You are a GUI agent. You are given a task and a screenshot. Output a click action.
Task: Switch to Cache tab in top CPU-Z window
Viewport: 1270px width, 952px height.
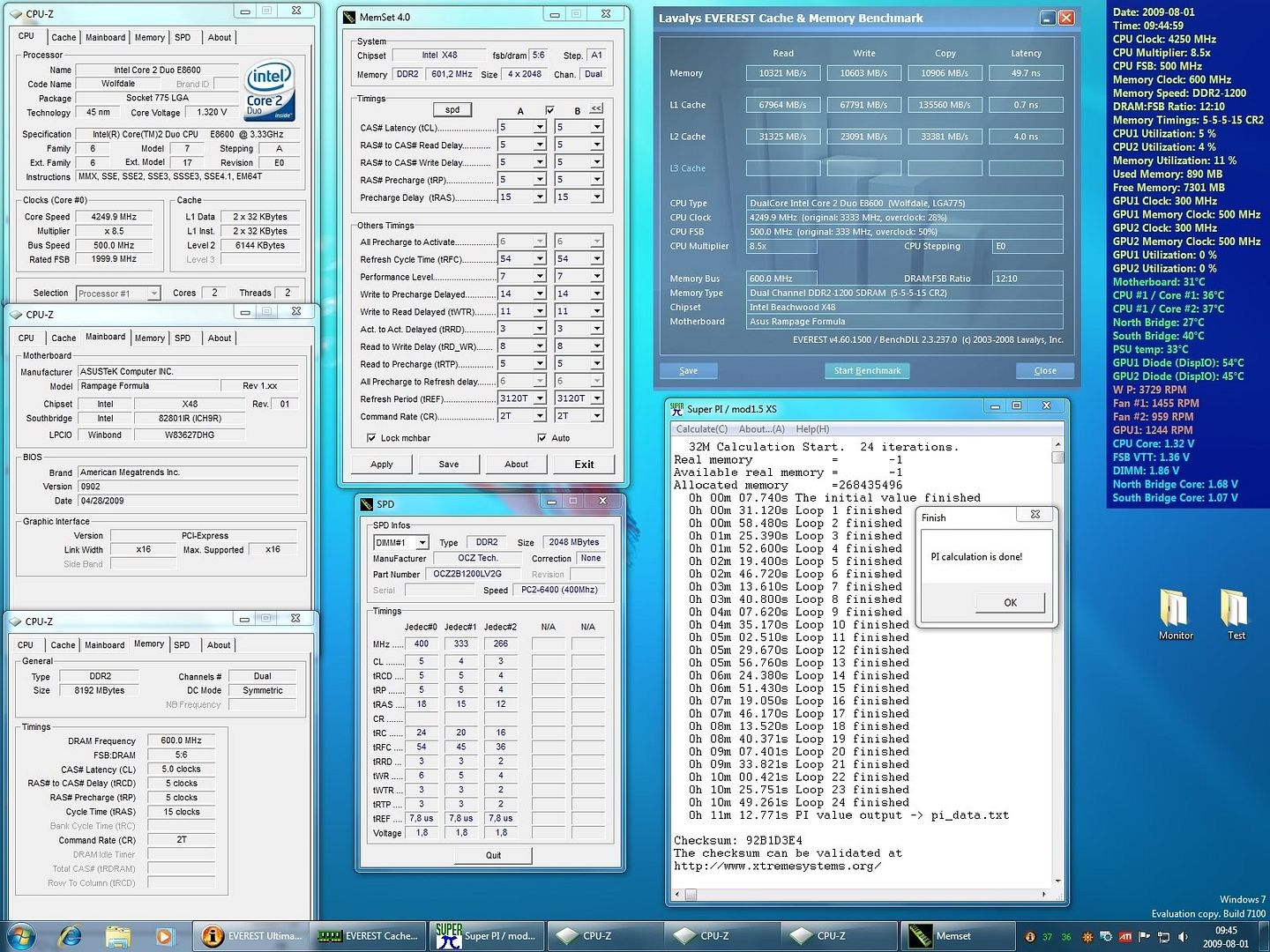click(63, 38)
